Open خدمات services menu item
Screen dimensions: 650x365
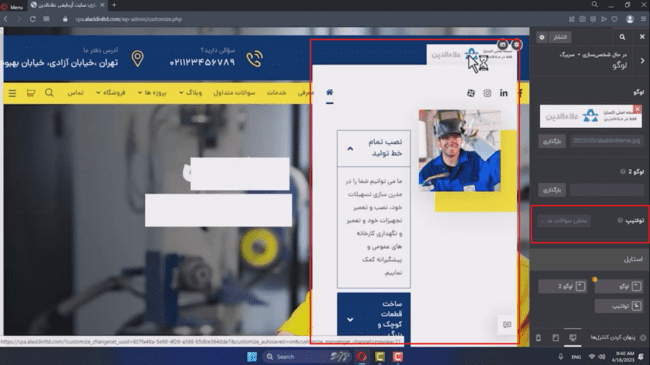click(x=276, y=93)
